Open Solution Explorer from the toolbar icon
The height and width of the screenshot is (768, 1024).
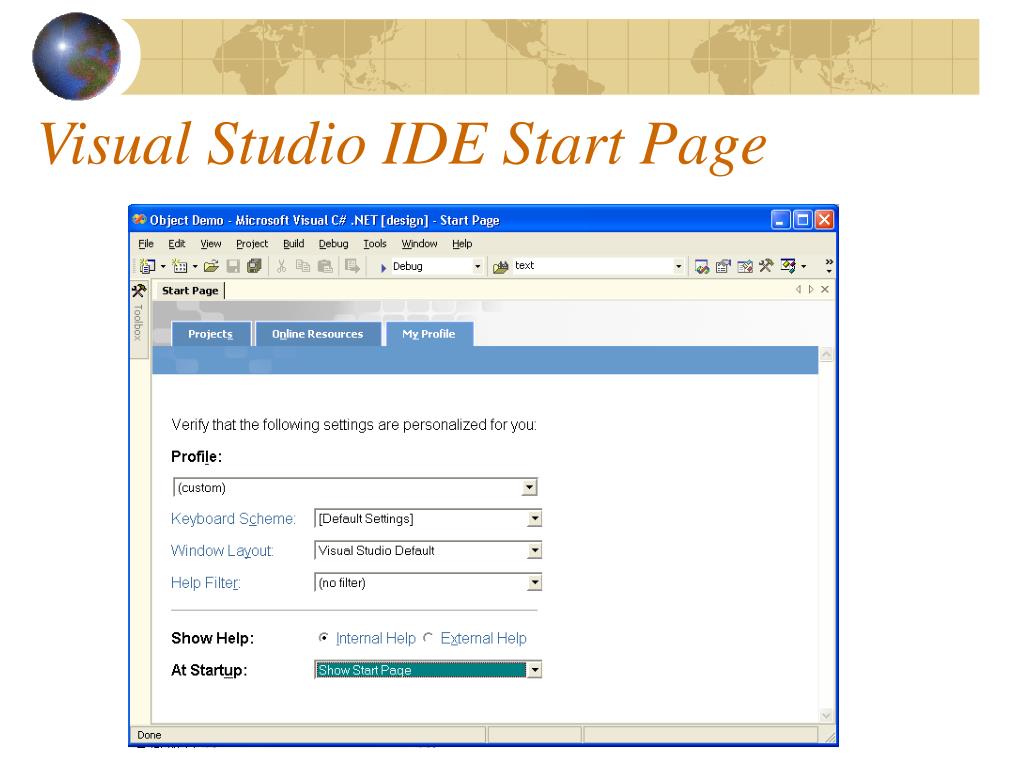[702, 266]
